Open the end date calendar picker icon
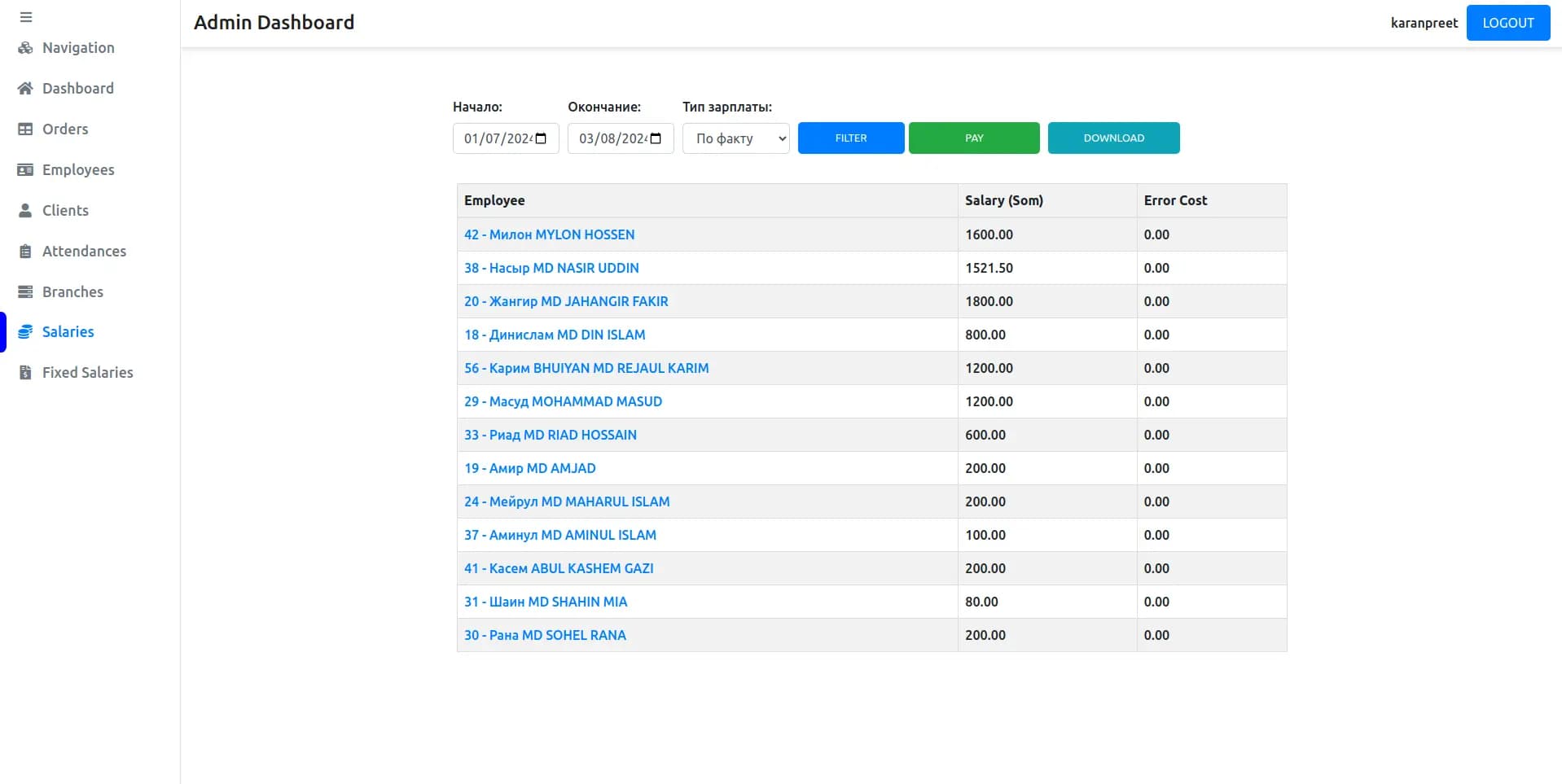The image size is (1562, 784). [656, 138]
